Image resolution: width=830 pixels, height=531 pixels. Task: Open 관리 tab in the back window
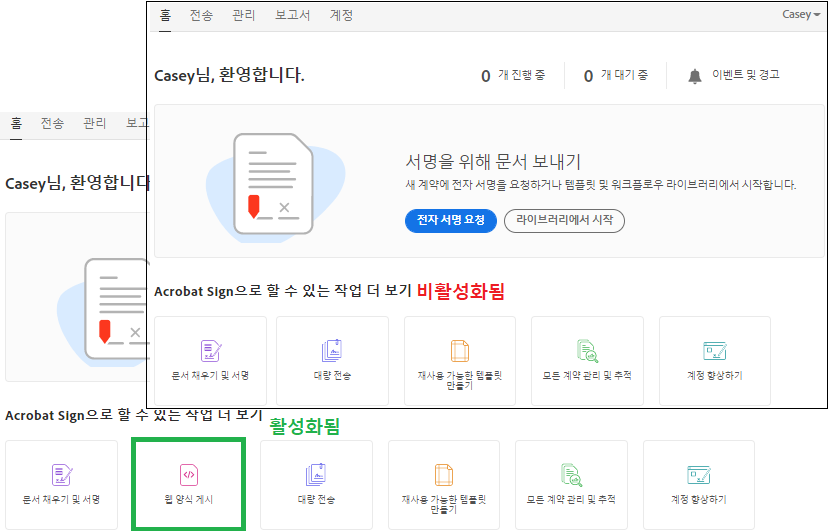[95, 123]
